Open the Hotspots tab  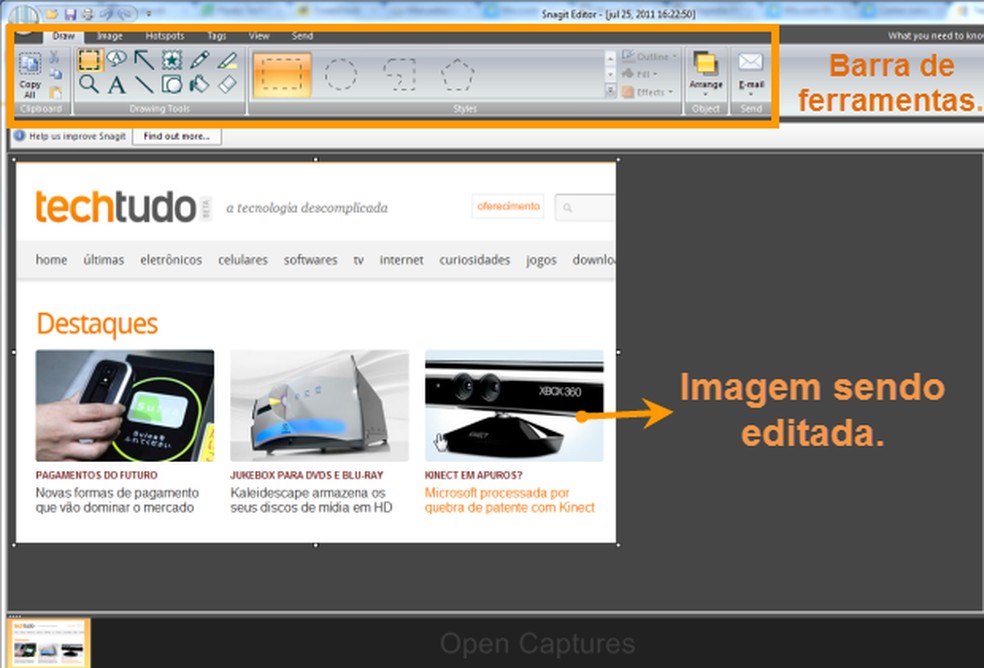(164, 35)
